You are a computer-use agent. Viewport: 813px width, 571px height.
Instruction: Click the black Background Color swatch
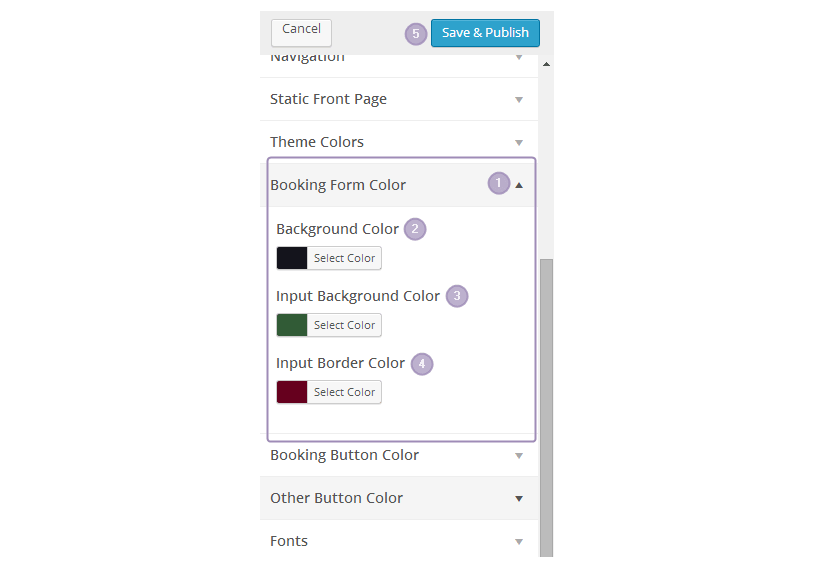292,258
